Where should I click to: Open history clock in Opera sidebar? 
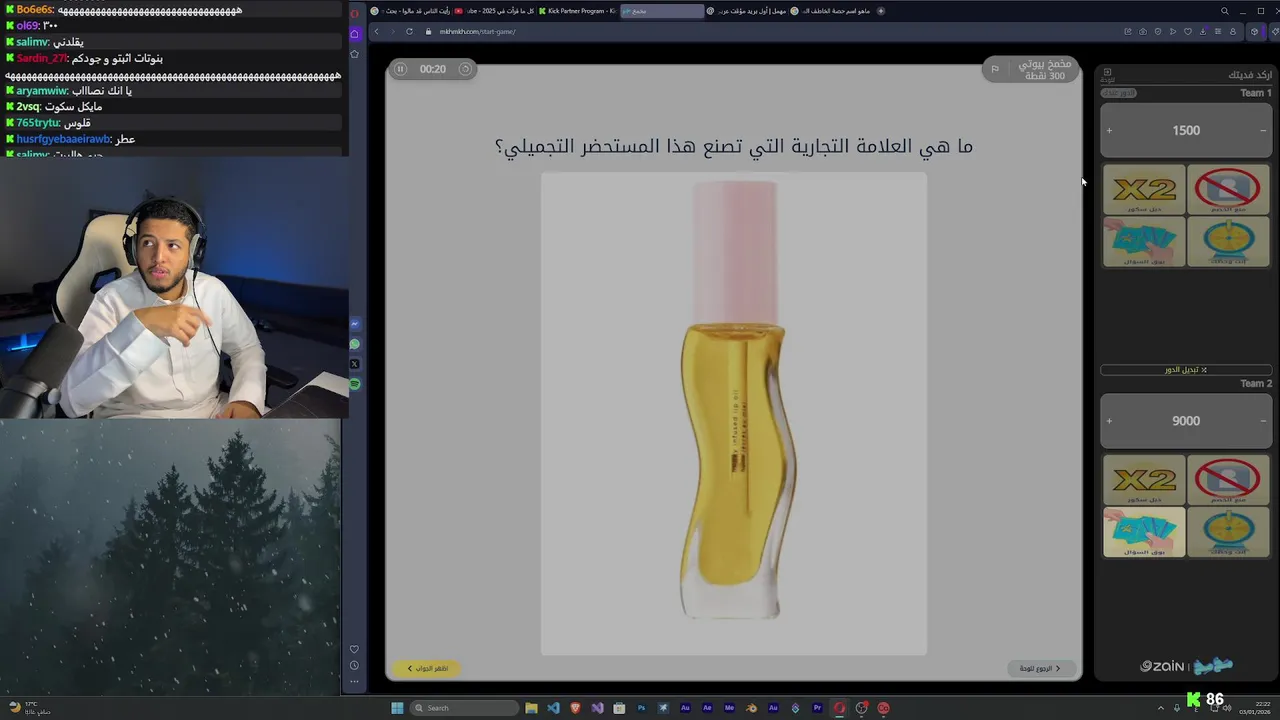pos(354,666)
